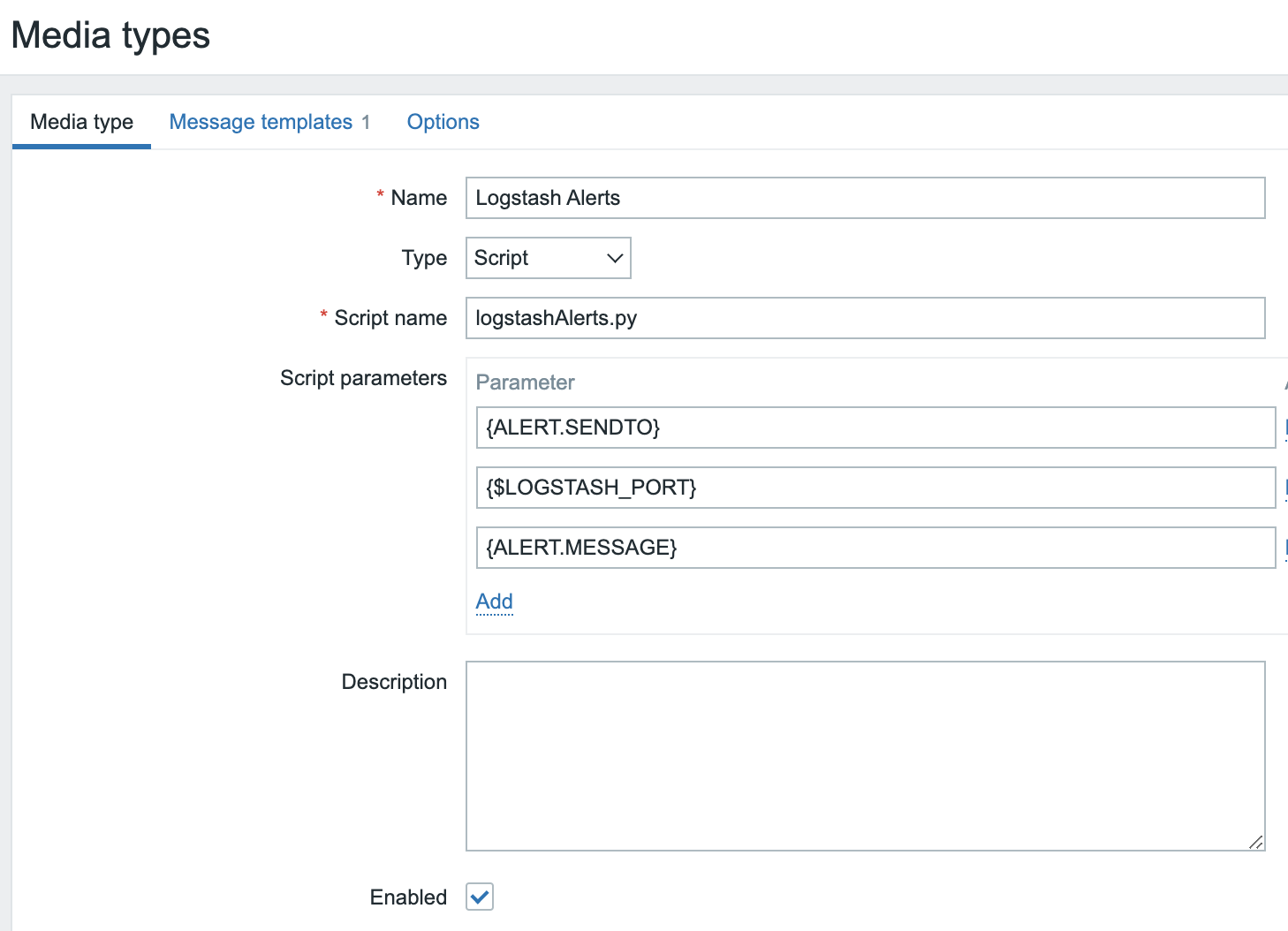Viewport: 1288px width, 931px height.
Task: Open the Options tab
Action: (x=443, y=122)
